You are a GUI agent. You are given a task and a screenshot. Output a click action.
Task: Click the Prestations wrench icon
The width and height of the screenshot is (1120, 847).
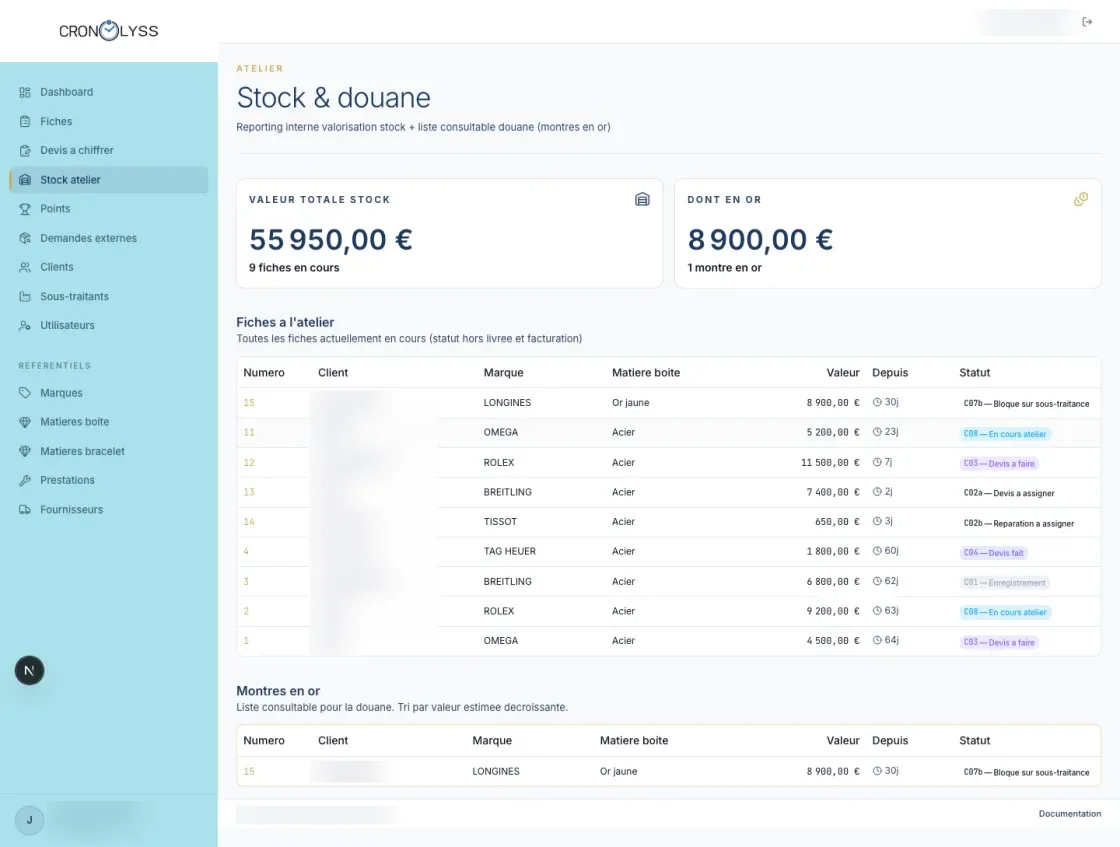(25, 480)
